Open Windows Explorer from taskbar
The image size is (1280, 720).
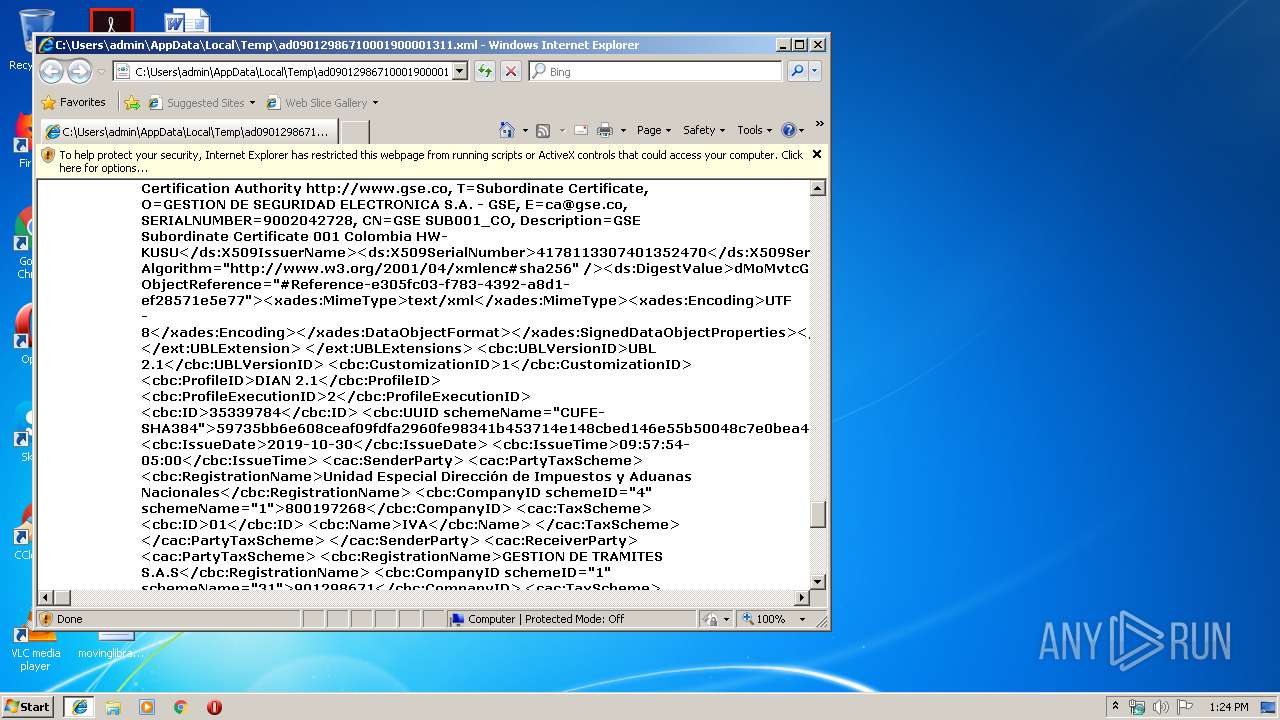tap(113, 706)
